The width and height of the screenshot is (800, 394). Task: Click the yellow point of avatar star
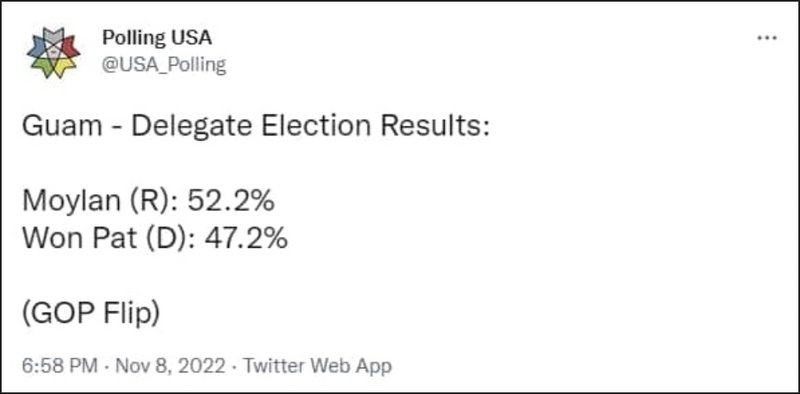[x=64, y=66]
